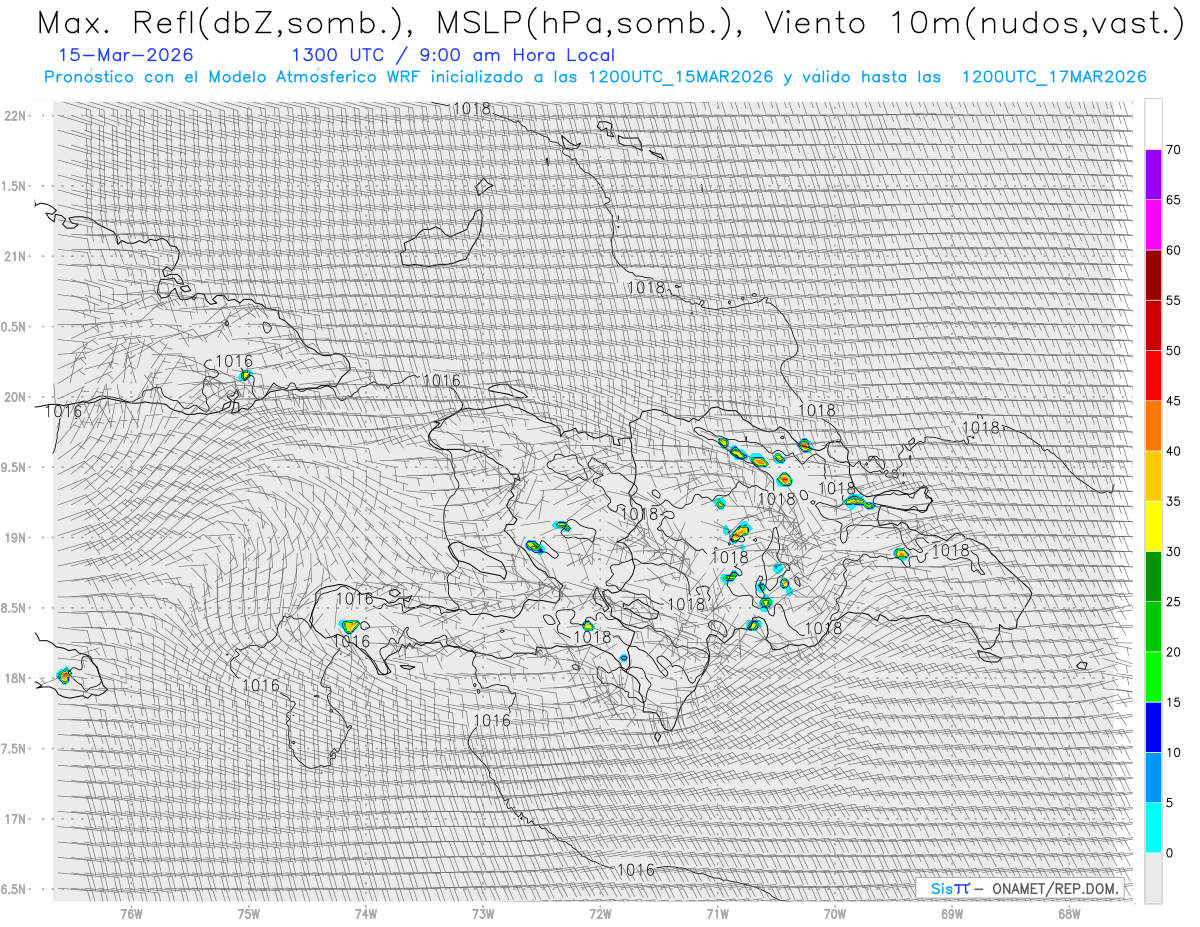Click the latitude axis label "17N"
Screen dimensions: 1200x927
pos(17,819)
